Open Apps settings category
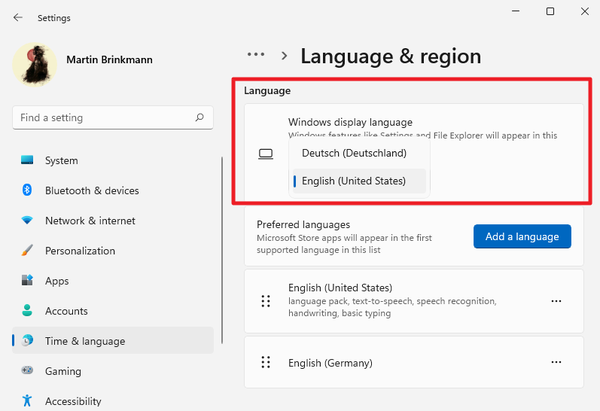 click(x=113, y=281)
